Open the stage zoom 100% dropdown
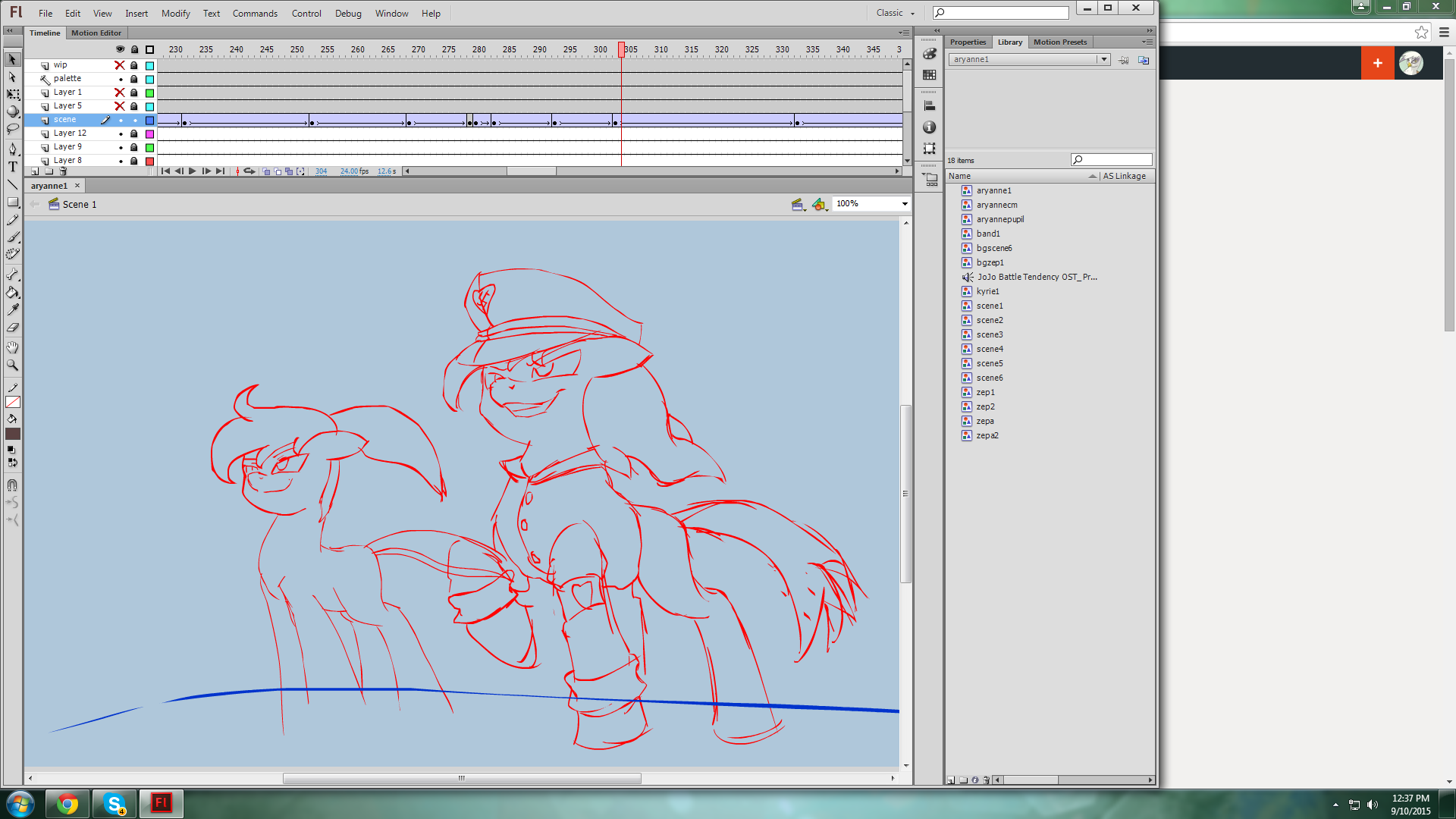Viewport: 1456px width, 819px height. (904, 204)
